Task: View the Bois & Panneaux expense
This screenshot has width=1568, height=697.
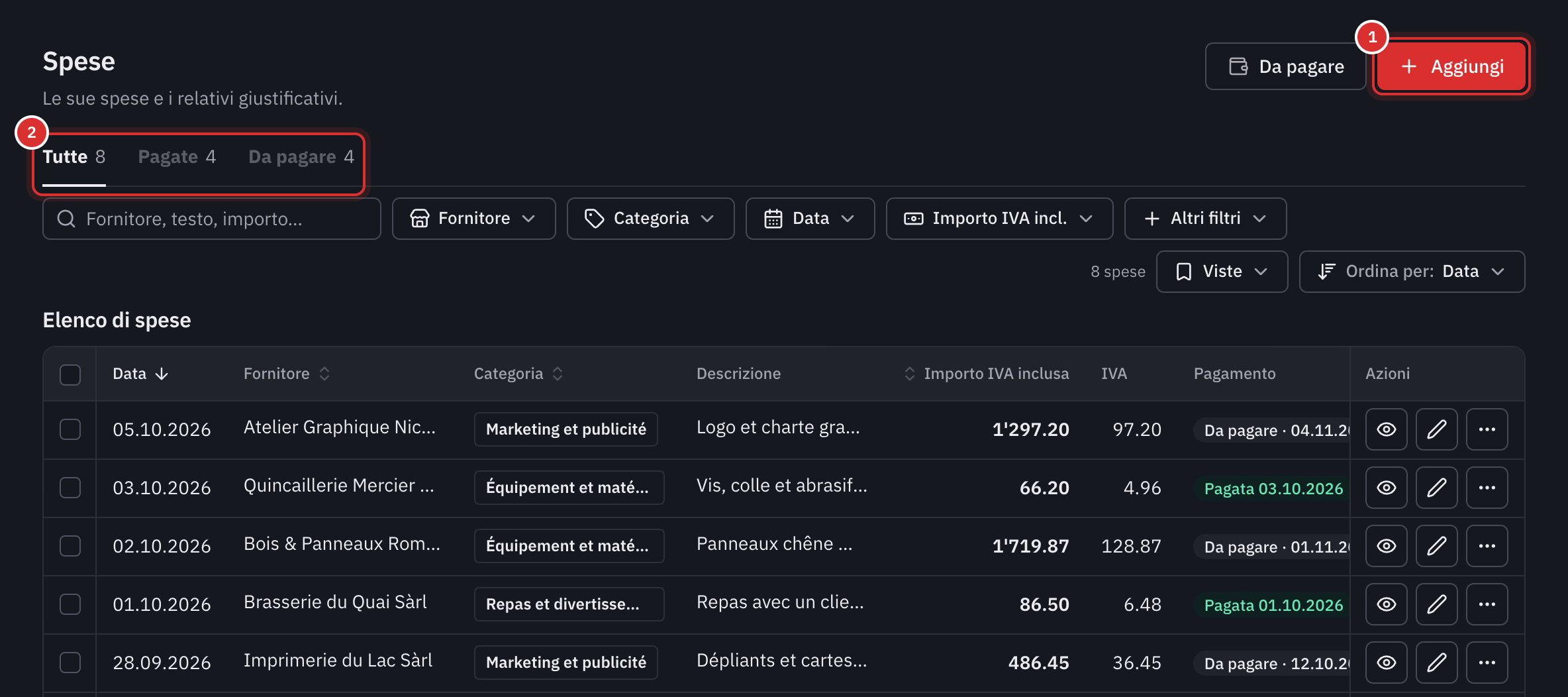Action: point(1386,546)
